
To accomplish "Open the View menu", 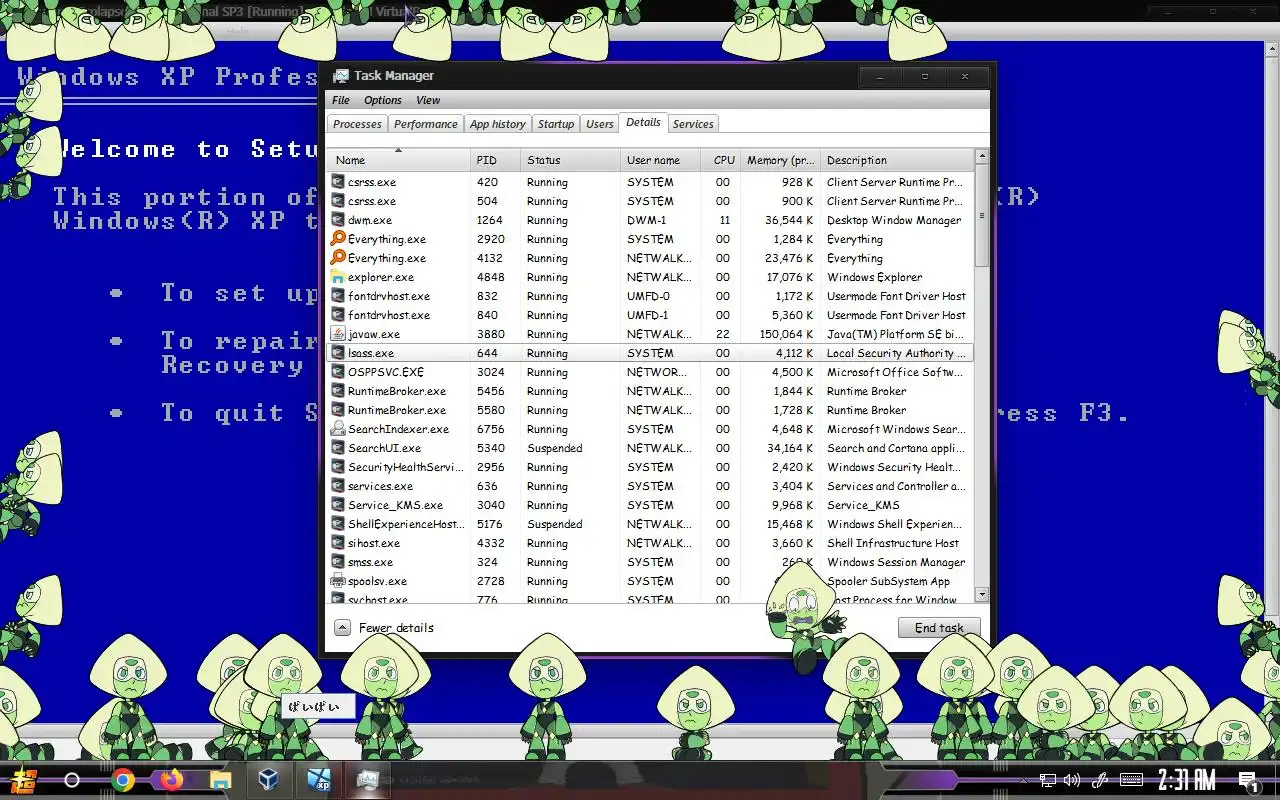I will (x=428, y=100).
